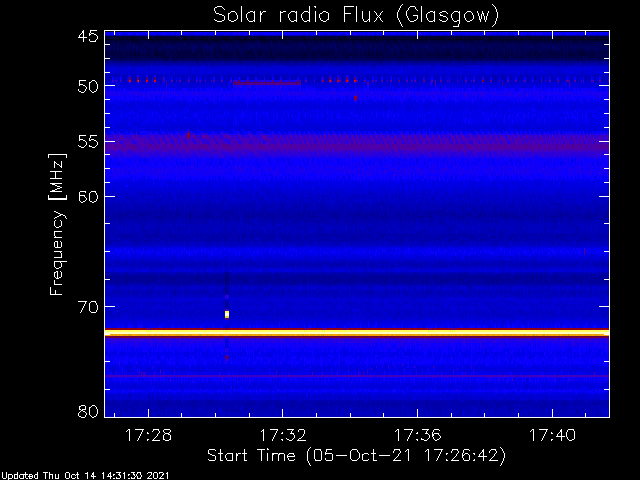Click the 55 frequency axis label
640x480 pixels.
point(88,142)
